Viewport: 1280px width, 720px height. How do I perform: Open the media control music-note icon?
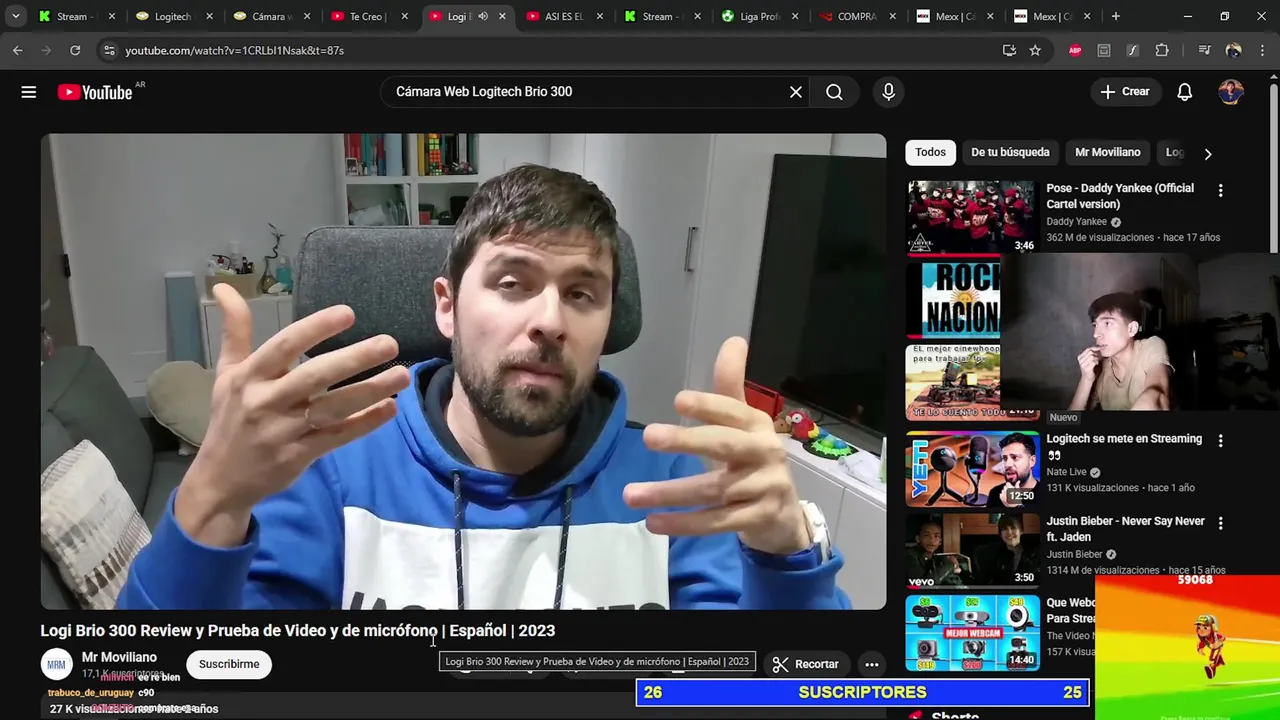(x=1204, y=50)
